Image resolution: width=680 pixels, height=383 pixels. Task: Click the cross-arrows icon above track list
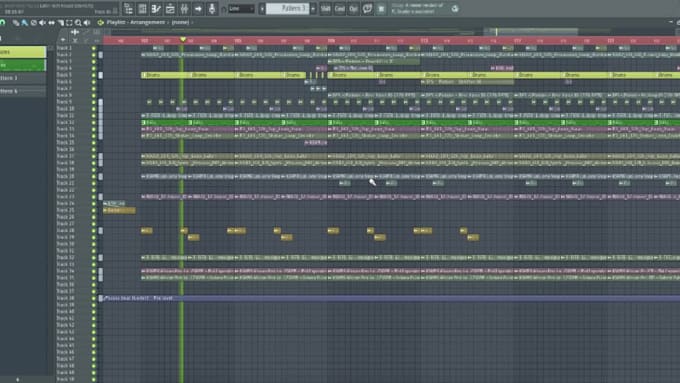tap(75, 32)
